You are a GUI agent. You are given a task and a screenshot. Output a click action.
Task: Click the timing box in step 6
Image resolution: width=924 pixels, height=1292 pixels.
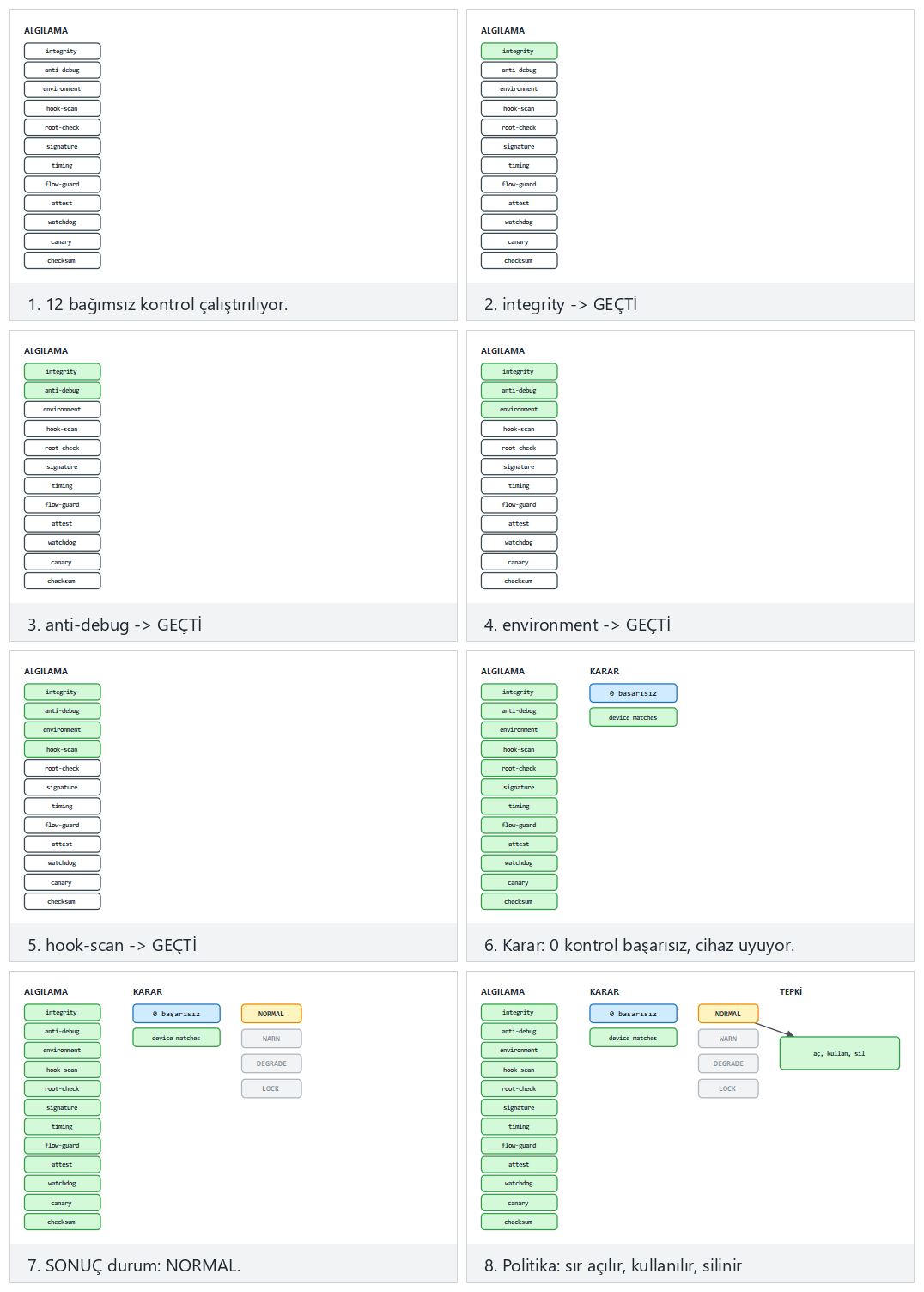(x=519, y=806)
